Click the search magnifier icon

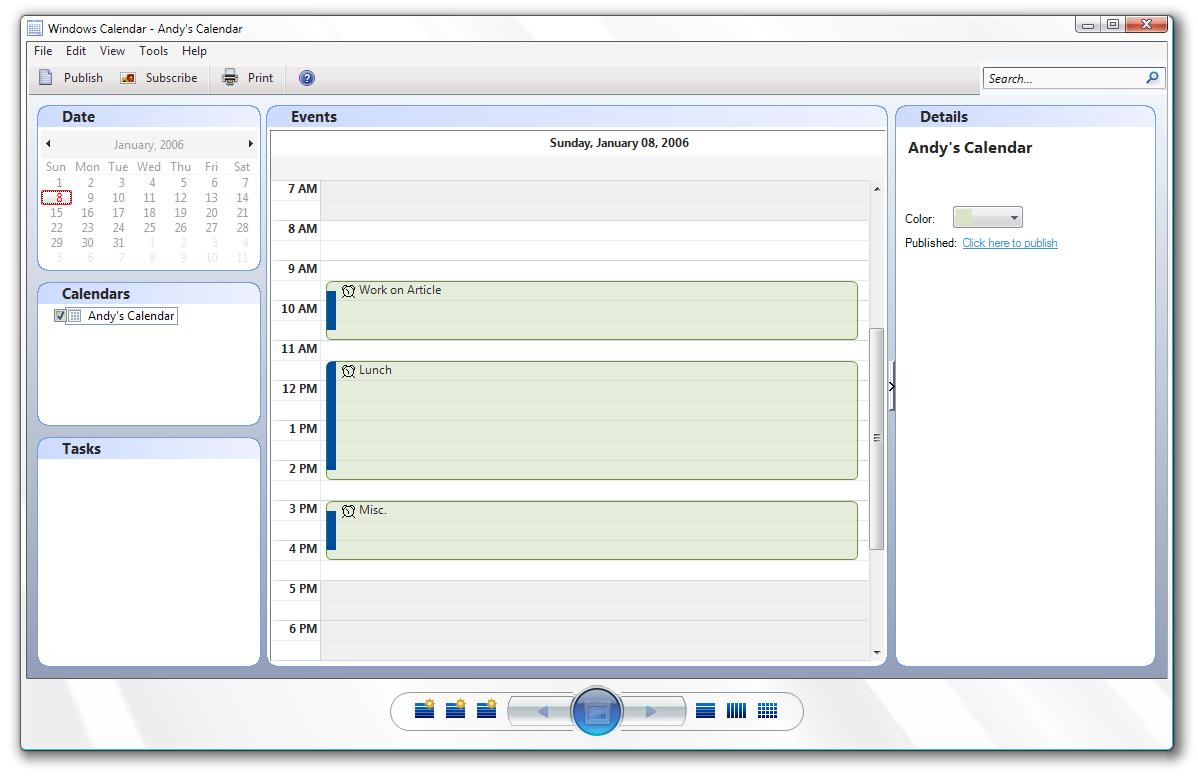tap(1152, 78)
